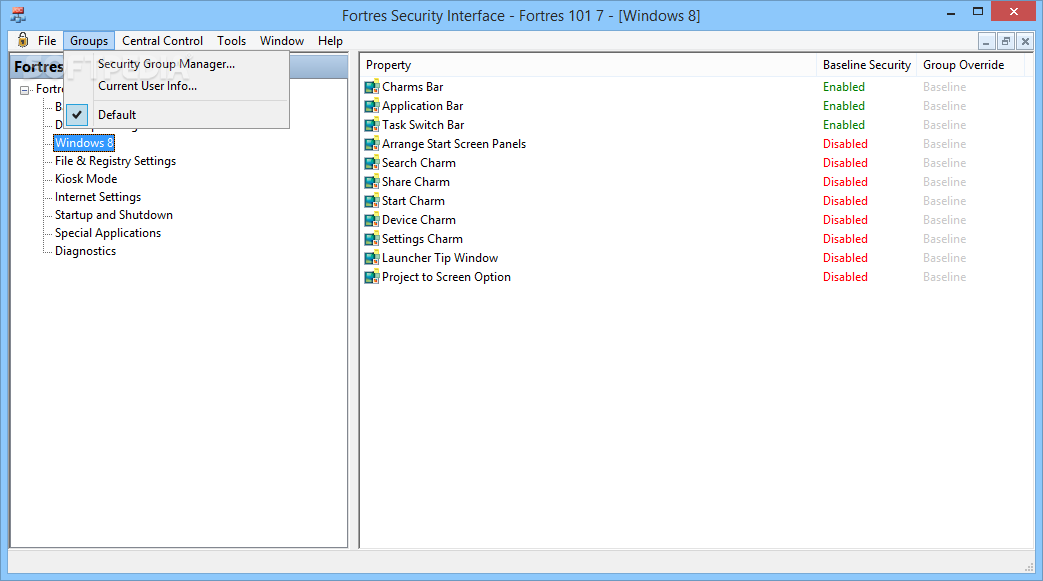This screenshot has width=1043, height=581.
Task: Click the Project to Screen Option icon
Action: tap(372, 277)
